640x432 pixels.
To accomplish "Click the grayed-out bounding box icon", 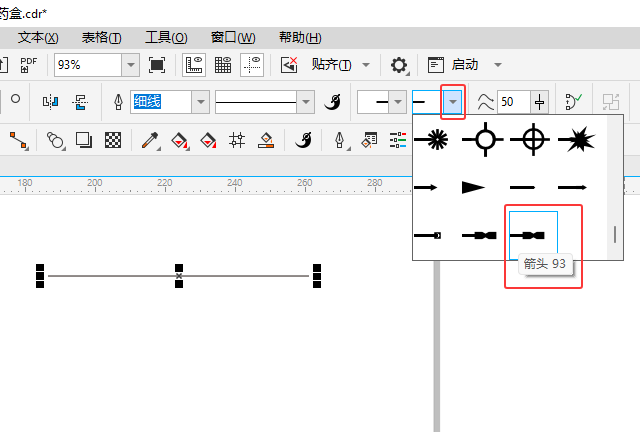I will 611,102.
